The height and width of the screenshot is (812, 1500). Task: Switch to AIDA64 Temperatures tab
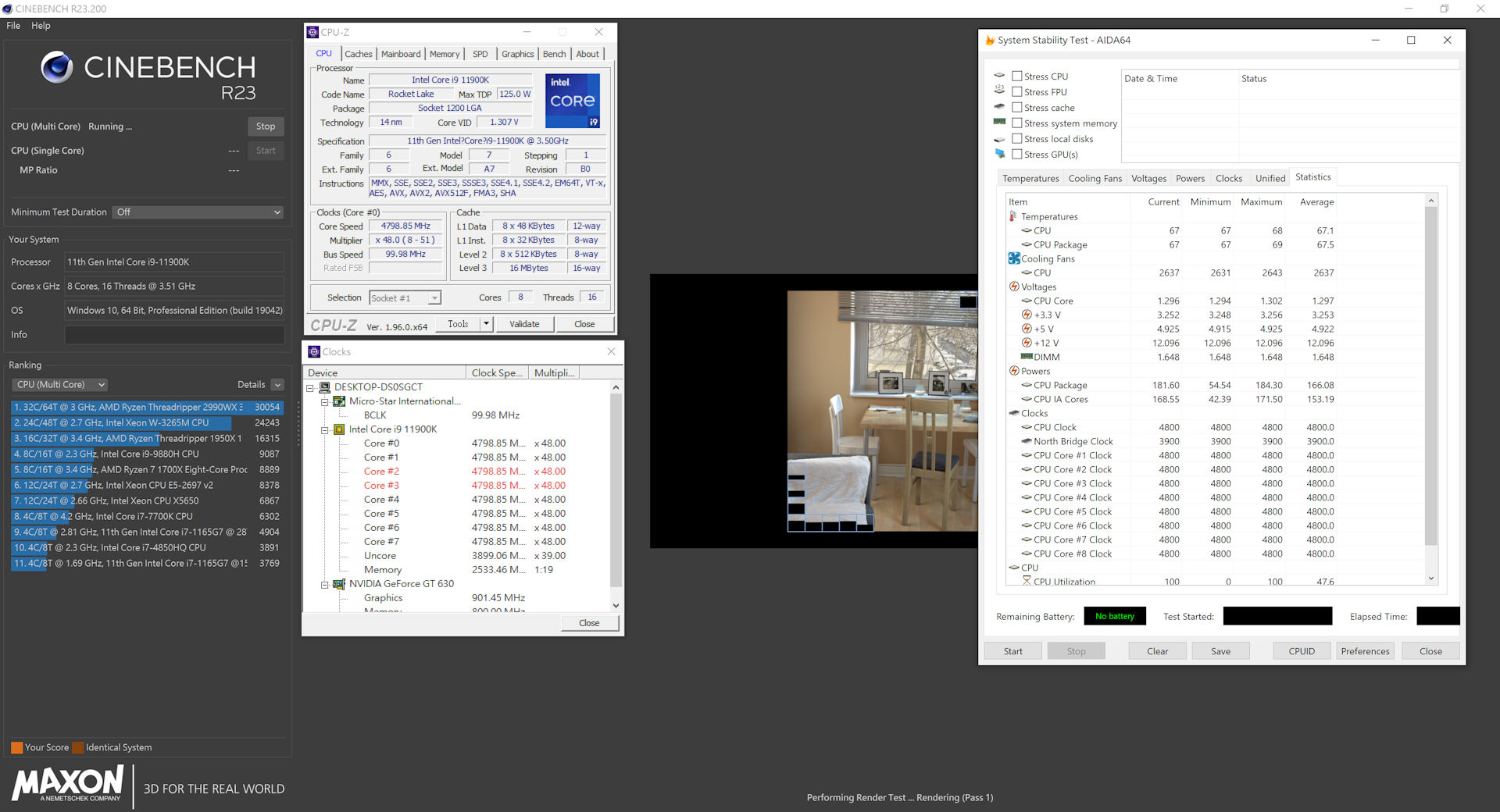pyautogui.click(x=1030, y=178)
